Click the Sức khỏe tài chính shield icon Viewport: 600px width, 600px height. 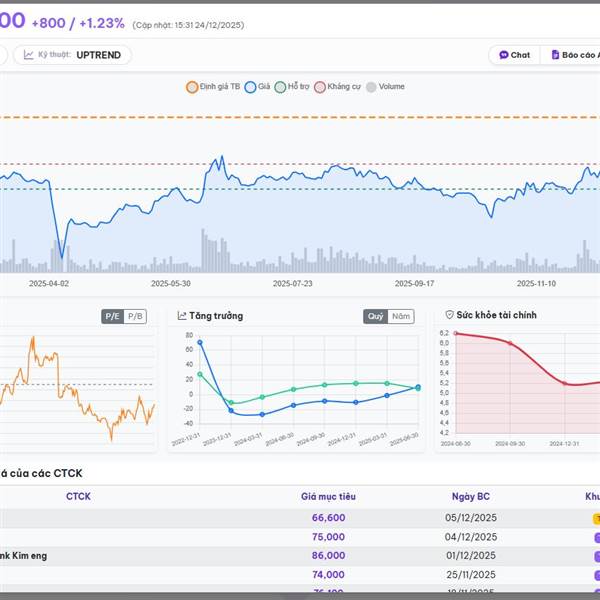pos(449,316)
